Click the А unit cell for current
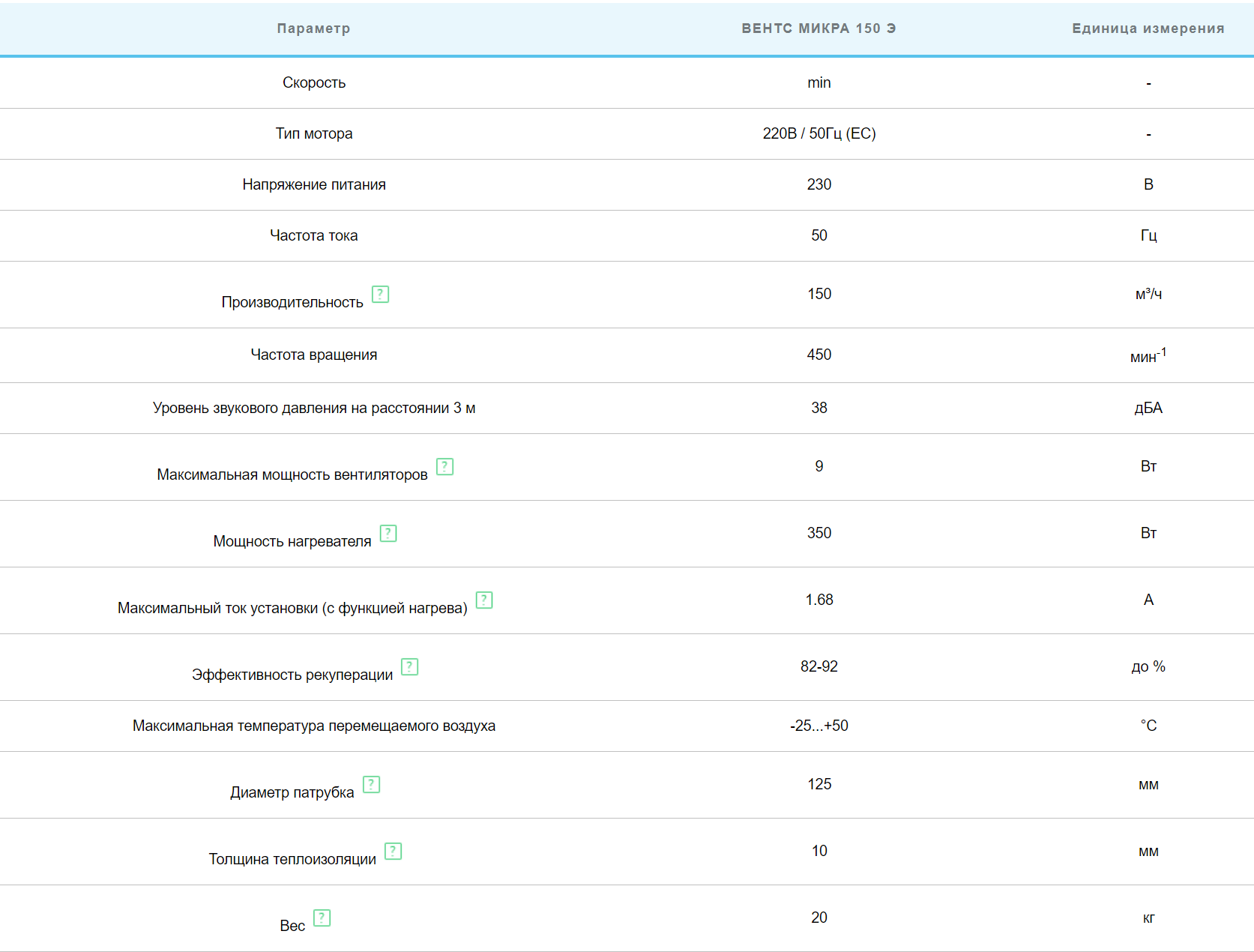Screen dimensions: 1254x952 point(1148,600)
